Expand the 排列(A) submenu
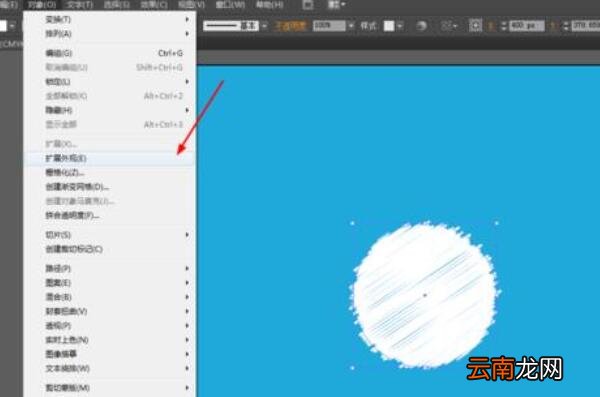 tap(110, 34)
